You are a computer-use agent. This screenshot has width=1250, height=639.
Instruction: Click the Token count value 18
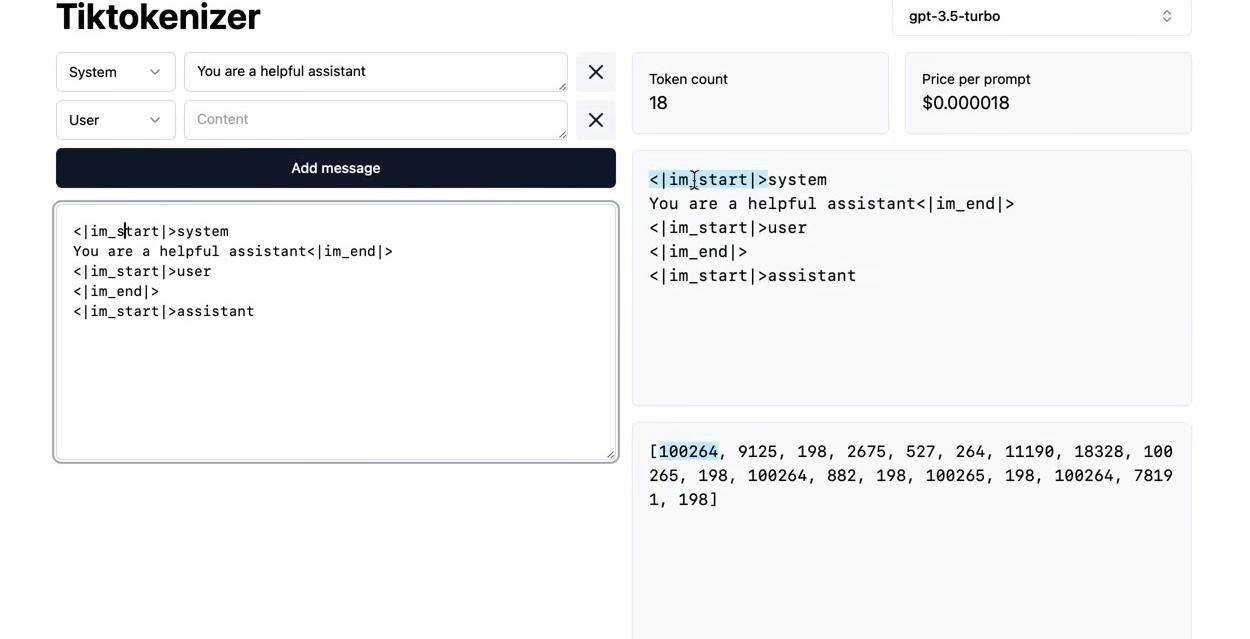pyautogui.click(x=658, y=103)
